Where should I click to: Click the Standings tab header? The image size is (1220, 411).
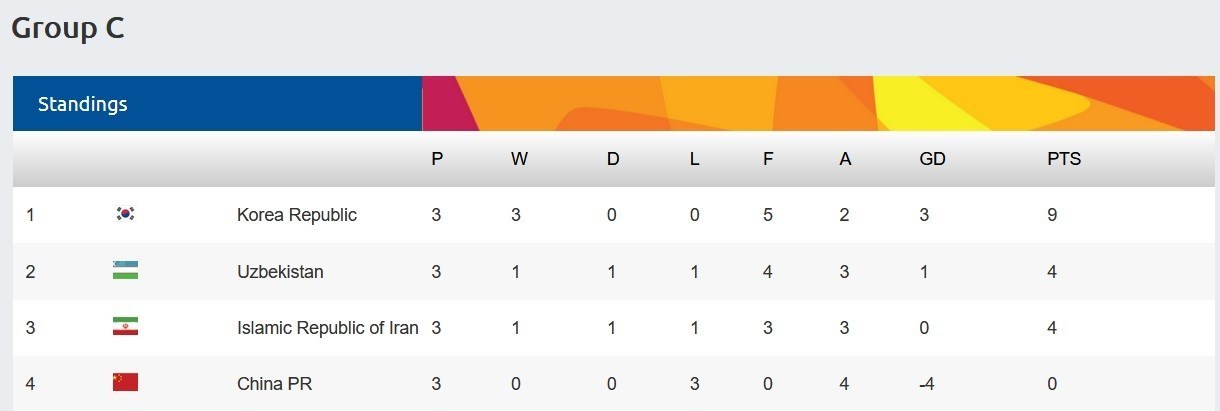pyautogui.click(x=83, y=104)
